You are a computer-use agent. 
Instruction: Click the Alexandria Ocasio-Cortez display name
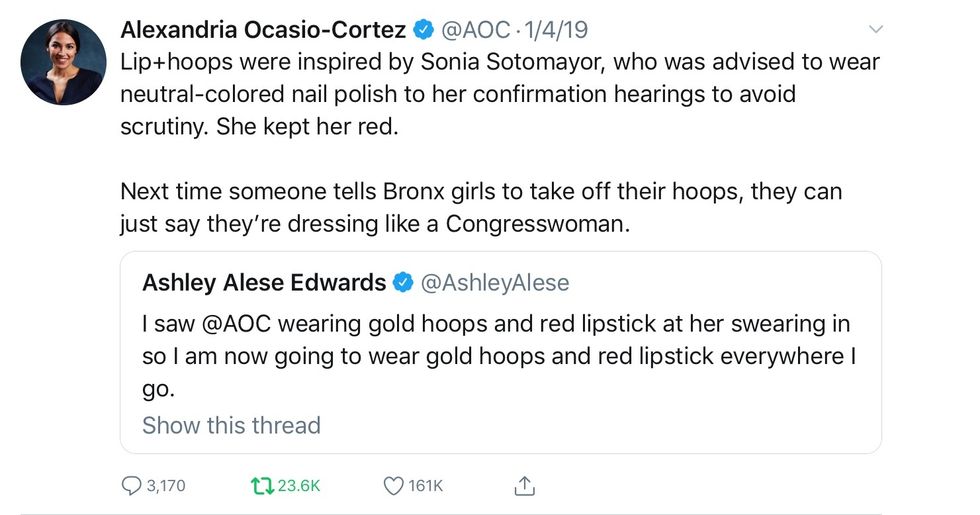coord(264,30)
